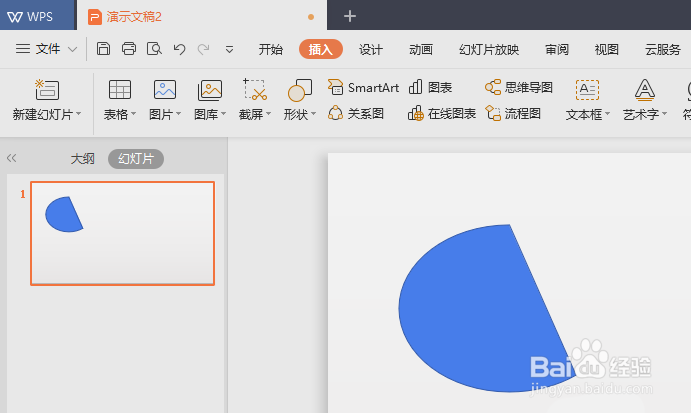This screenshot has height=413, width=691.
Task: Insert a 图表 chart
Action: coord(430,87)
